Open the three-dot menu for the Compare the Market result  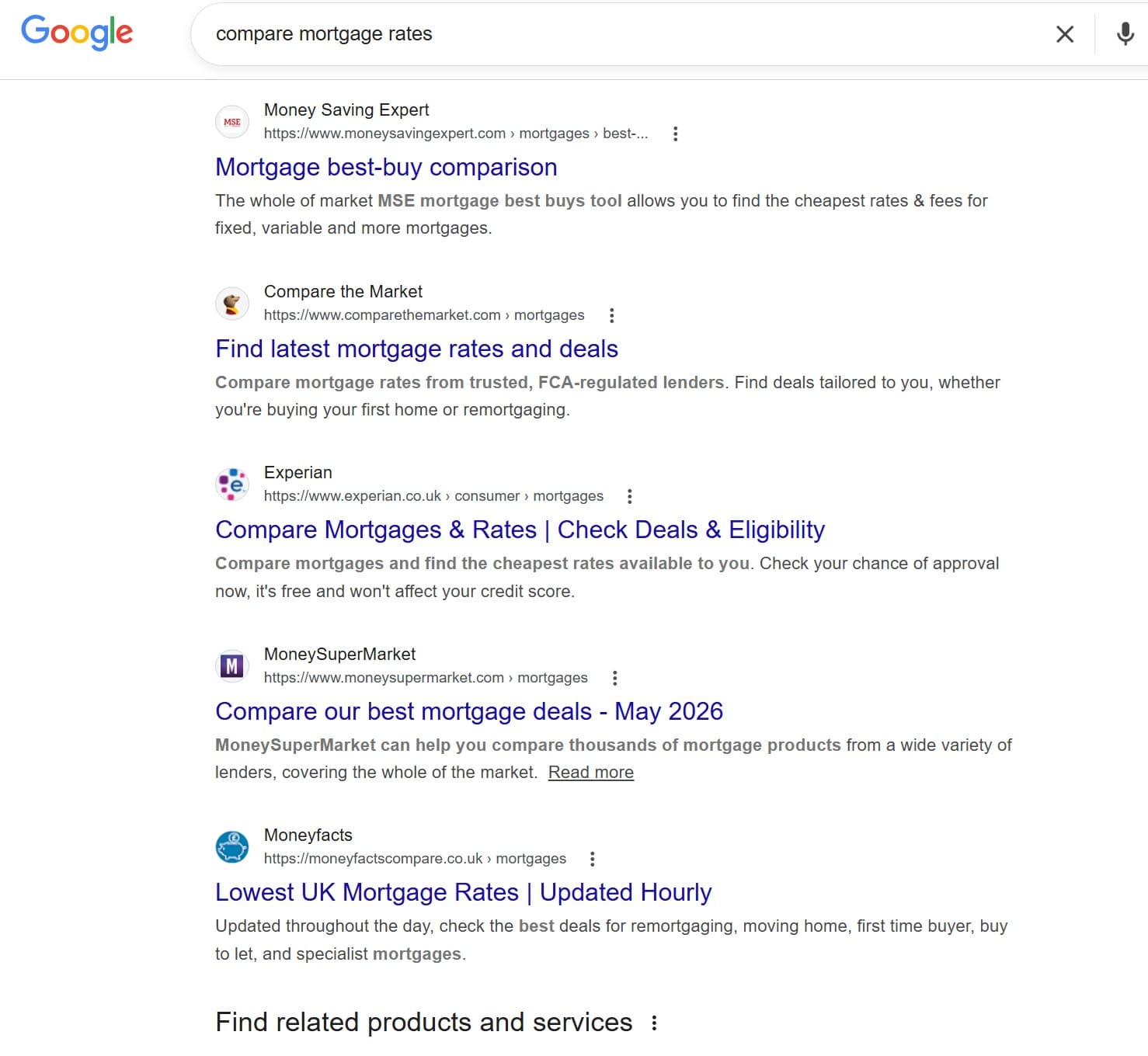(x=612, y=315)
